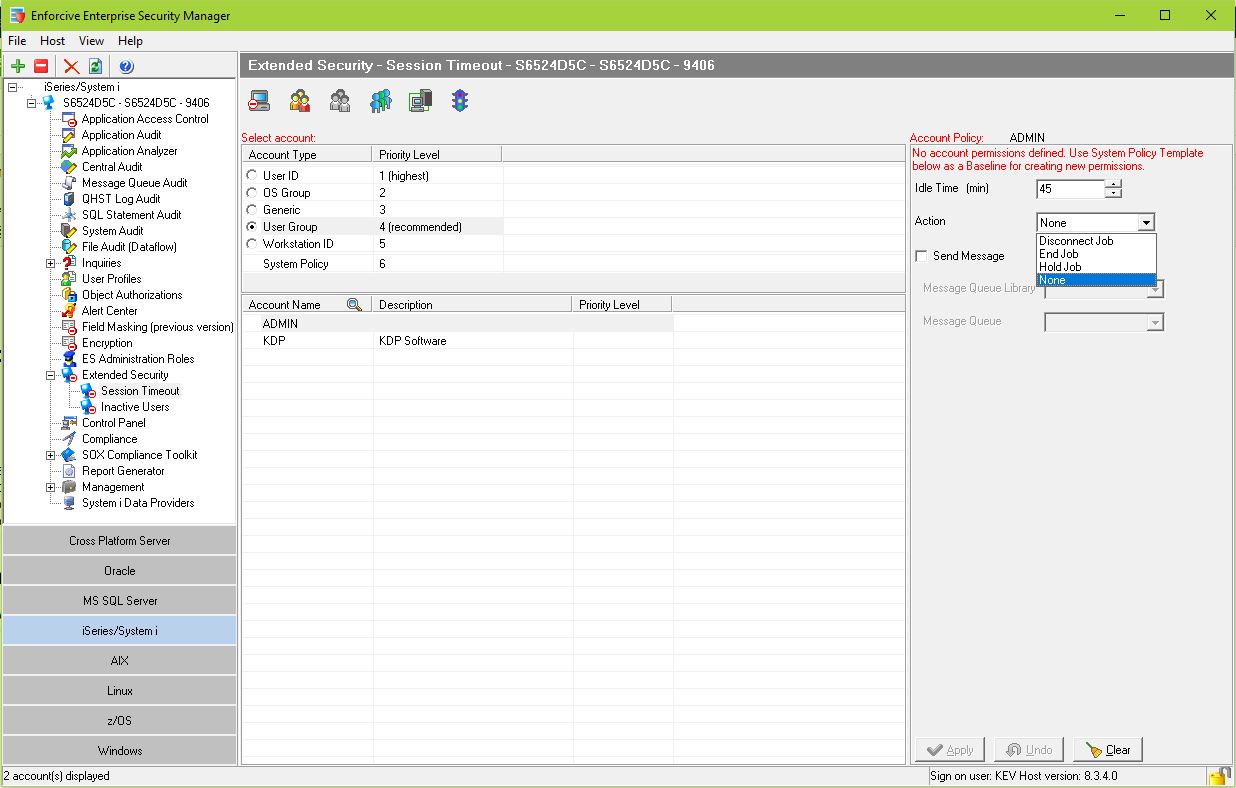The height and width of the screenshot is (788, 1236).
Task: Open help via blue question mark icon
Action: 126,66
